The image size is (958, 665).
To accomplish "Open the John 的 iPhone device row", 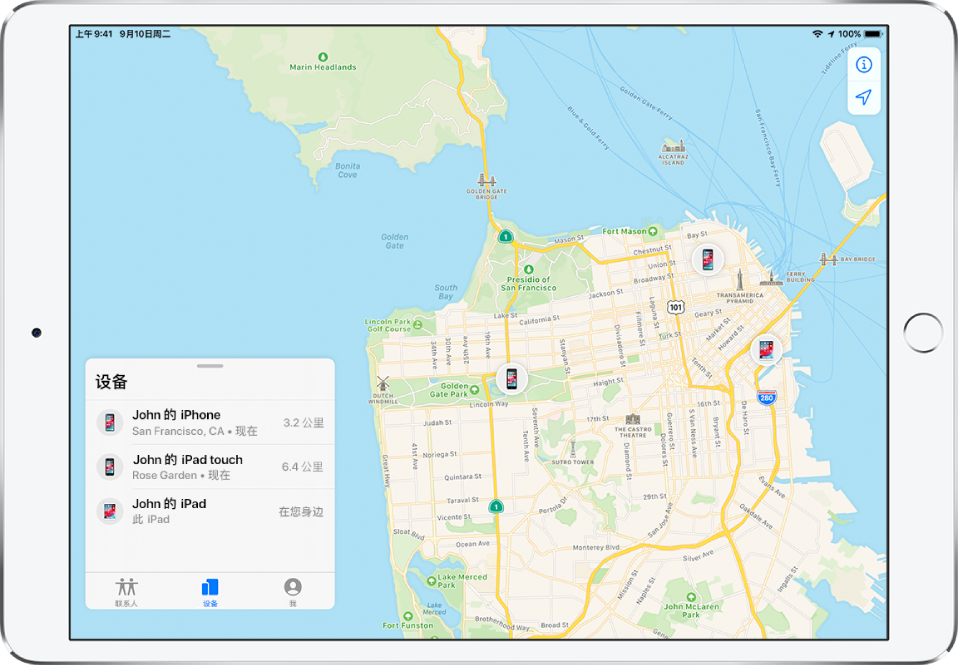I will point(210,421).
